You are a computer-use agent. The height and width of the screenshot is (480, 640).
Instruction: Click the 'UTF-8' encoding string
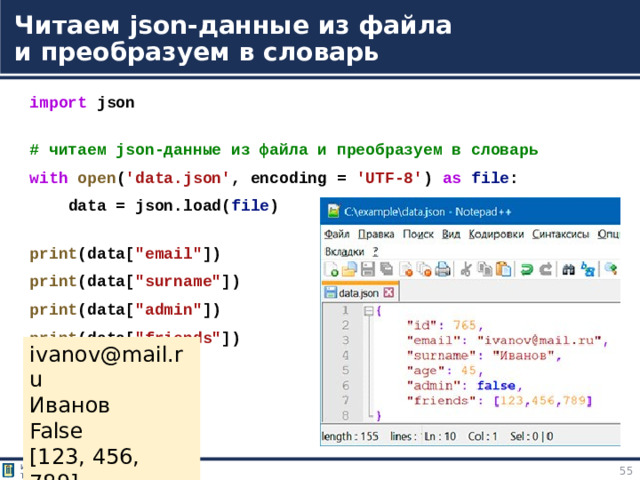point(389,178)
